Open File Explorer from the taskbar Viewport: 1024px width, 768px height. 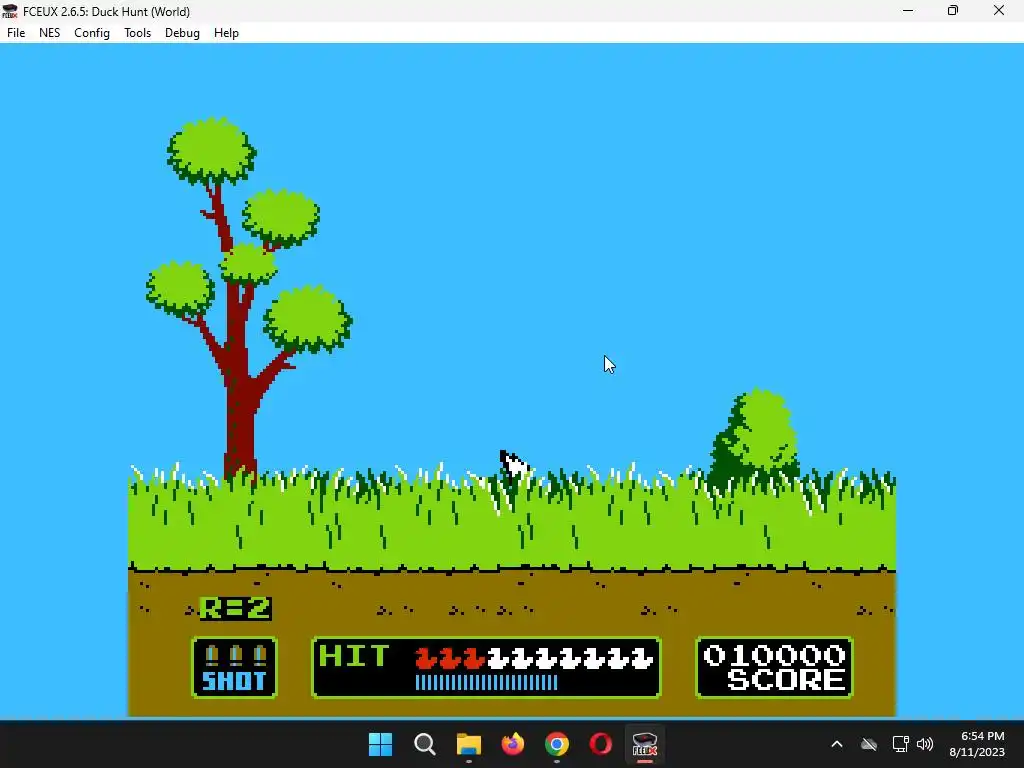click(468, 744)
